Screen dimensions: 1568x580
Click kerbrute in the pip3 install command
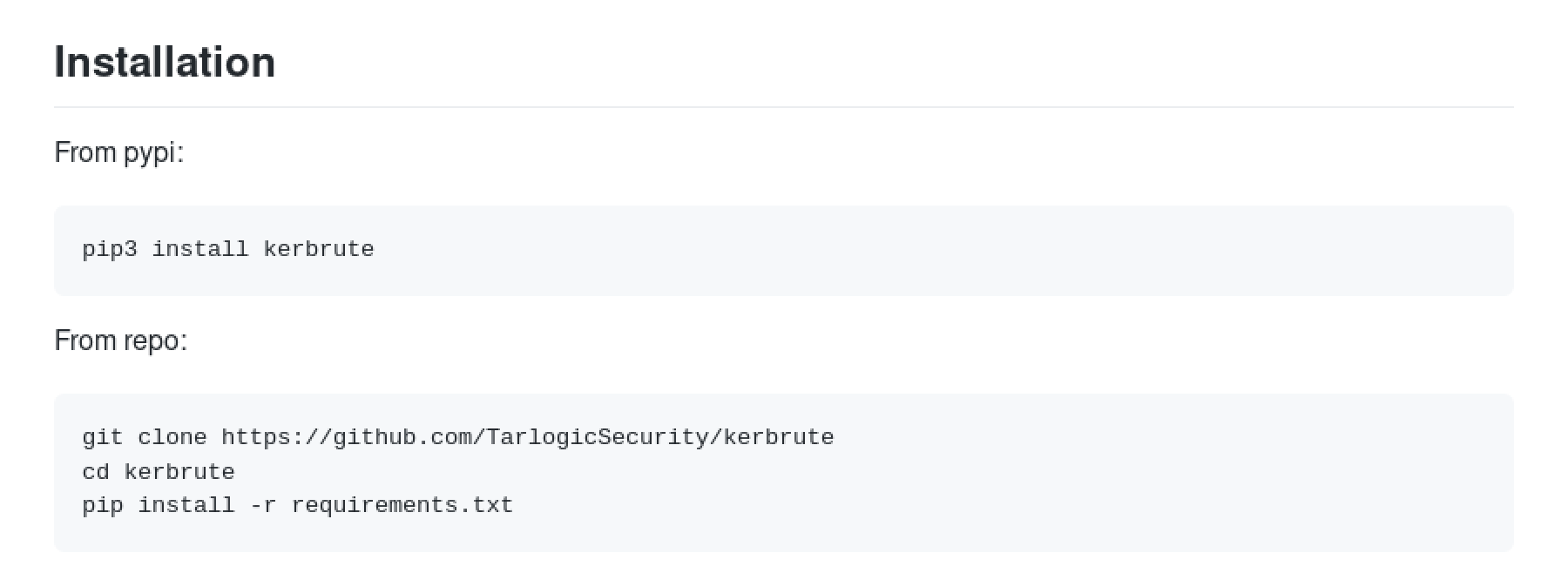tap(319, 249)
